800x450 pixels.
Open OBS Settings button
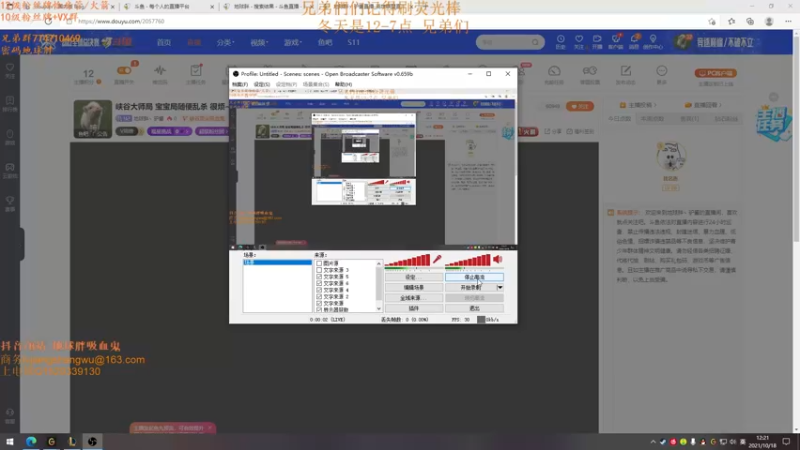pos(413,277)
